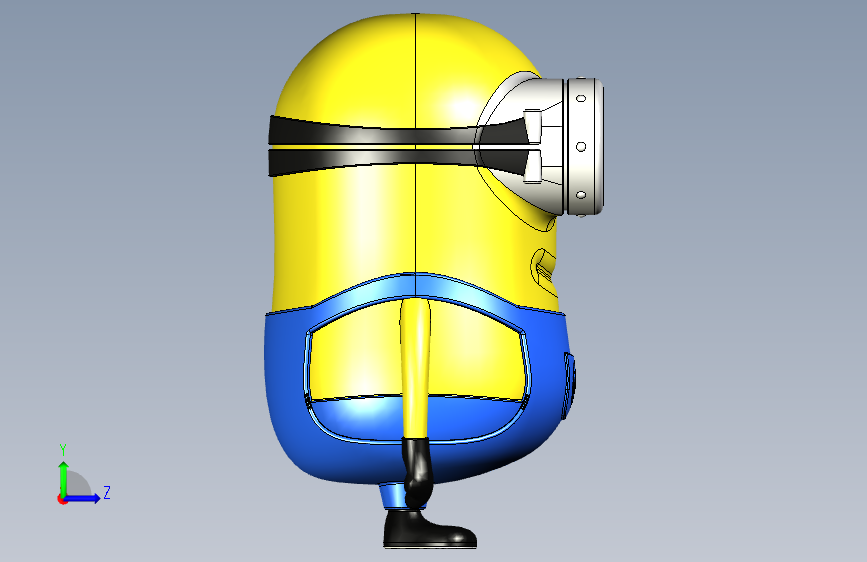This screenshot has width=867, height=562.
Task: Click the green Y axis arrow of the triad
Action: [64, 479]
